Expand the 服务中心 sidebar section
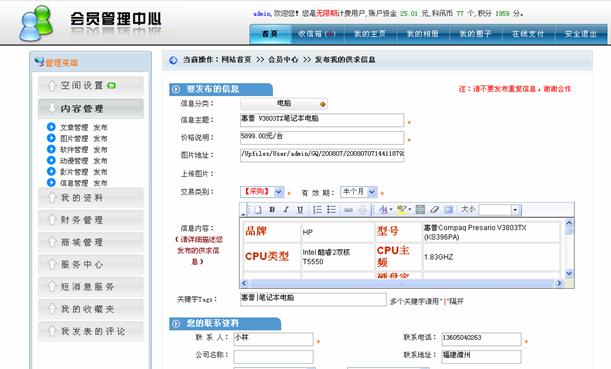The height and width of the screenshot is (369, 611). coord(91,264)
